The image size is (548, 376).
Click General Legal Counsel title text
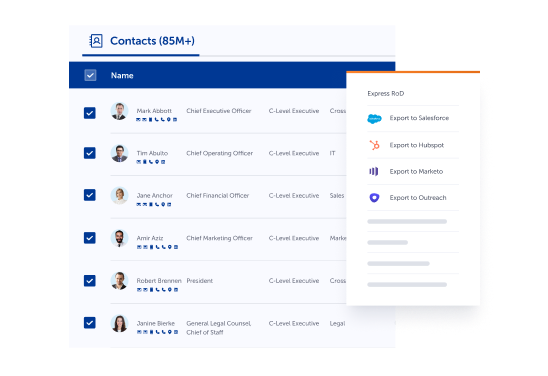click(218, 323)
